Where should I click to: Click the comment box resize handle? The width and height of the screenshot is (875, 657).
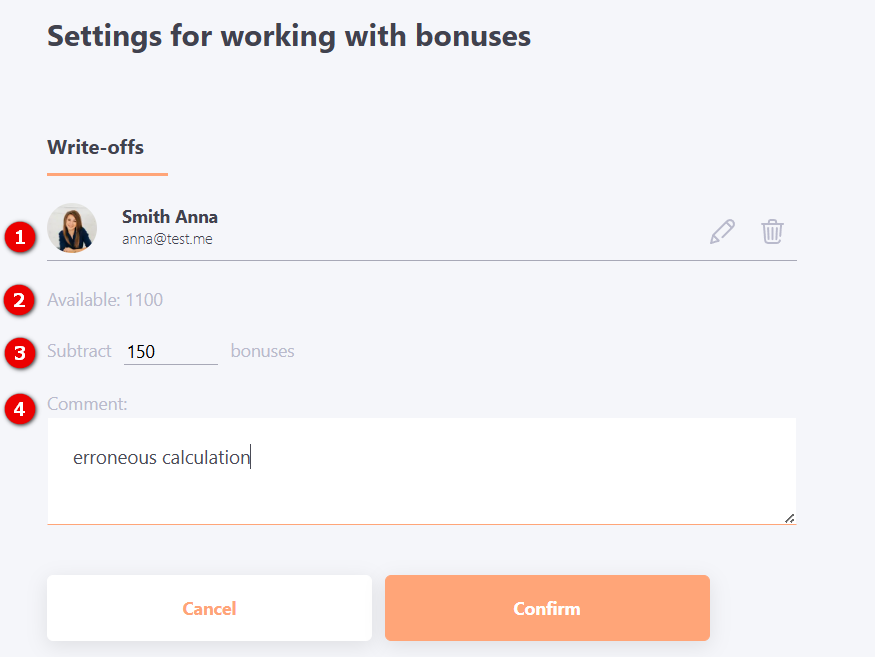pyautogui.click(x=789, y=517)
